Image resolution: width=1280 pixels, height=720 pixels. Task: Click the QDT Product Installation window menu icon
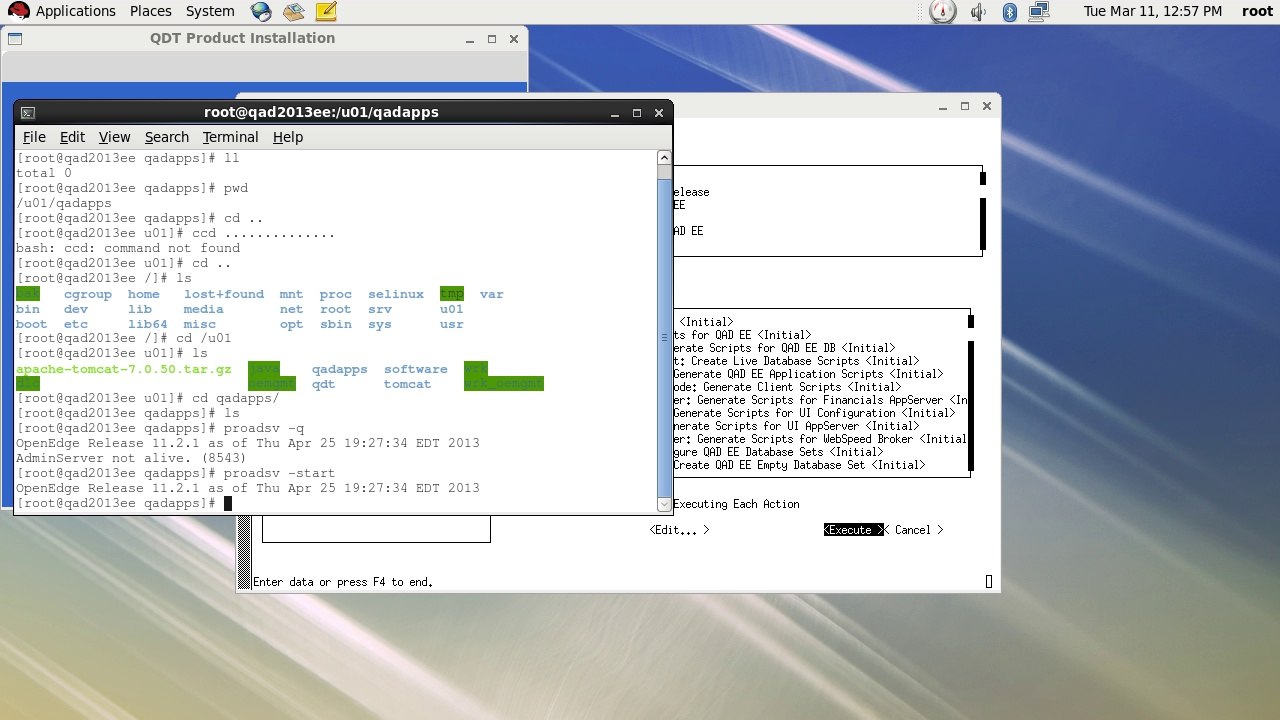pyautogui.click(x=14, y=39)
